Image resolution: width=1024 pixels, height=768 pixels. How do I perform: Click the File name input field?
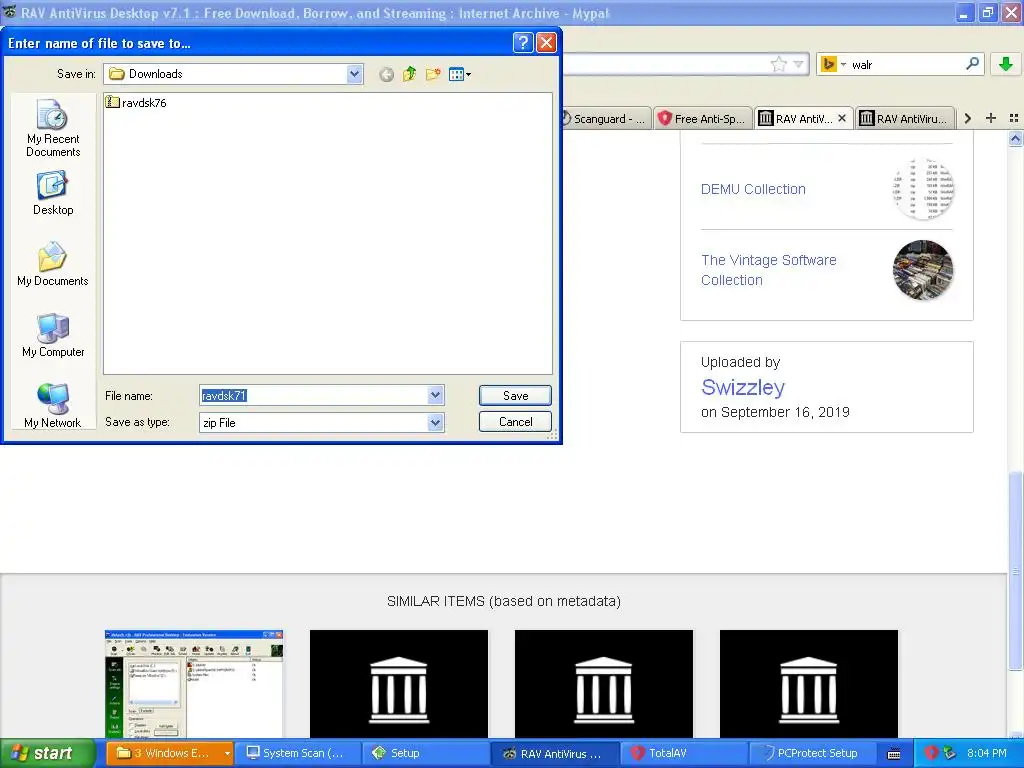(x=313, y=395)
